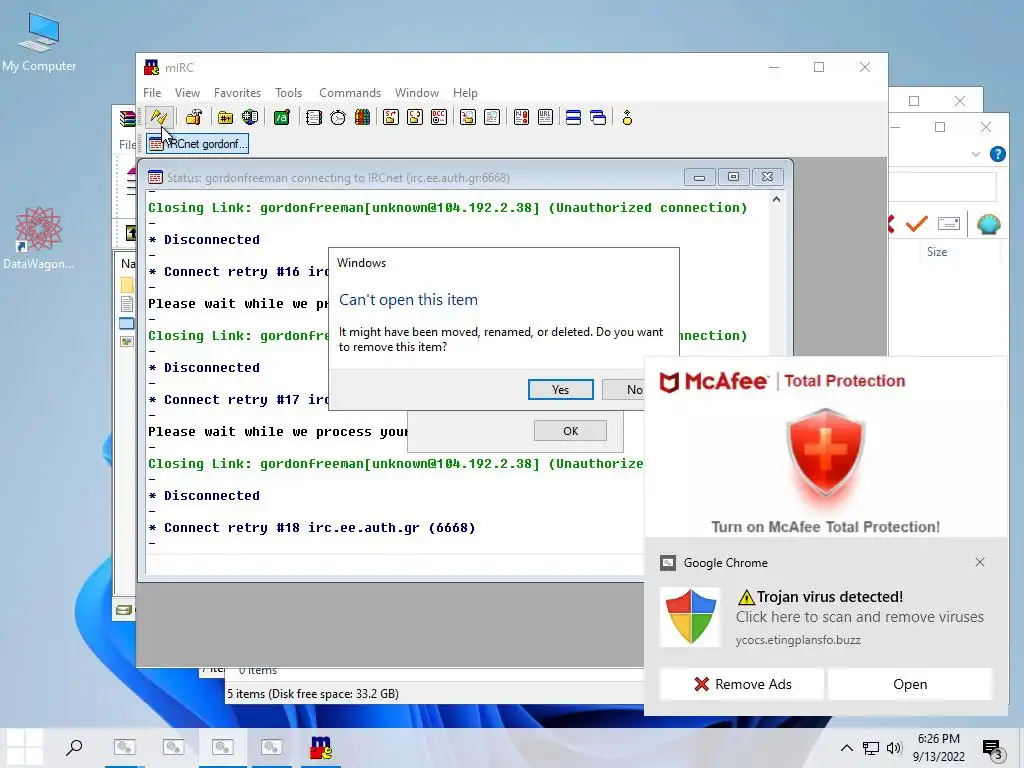The height and width of the screenshot is (768, 1024).
Task: Open the channels folder toolbar icon
Action: coord(225,118)
